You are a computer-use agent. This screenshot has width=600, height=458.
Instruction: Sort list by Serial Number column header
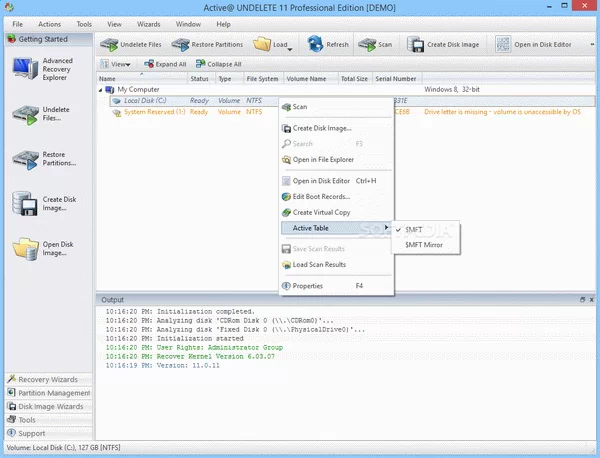coord(397,78)
